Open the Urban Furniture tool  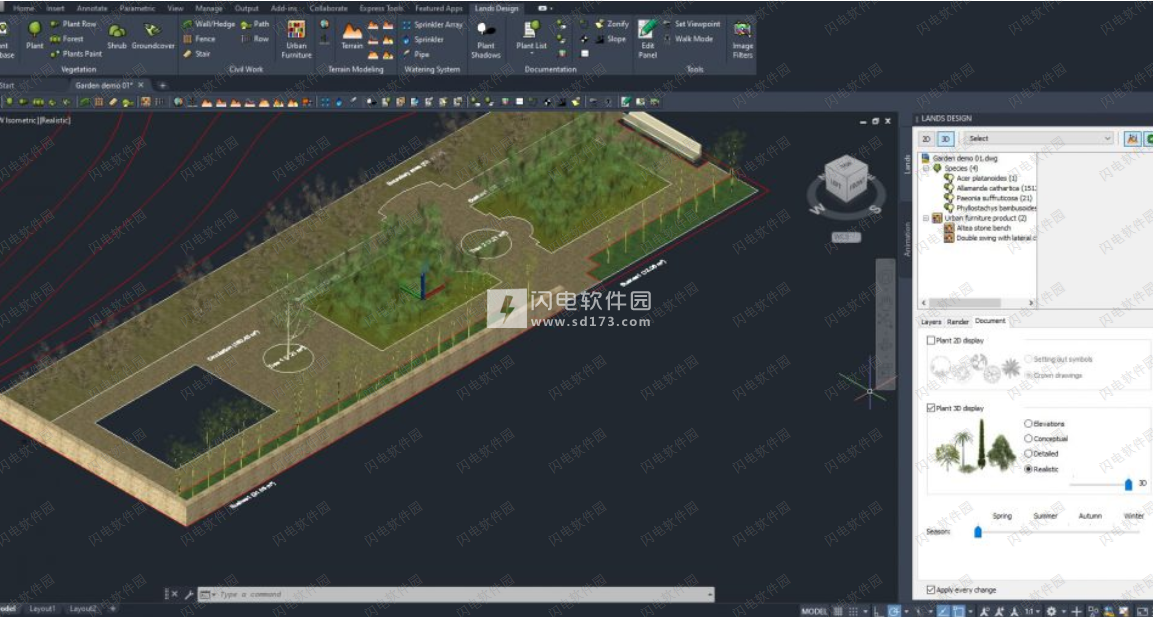296,39
